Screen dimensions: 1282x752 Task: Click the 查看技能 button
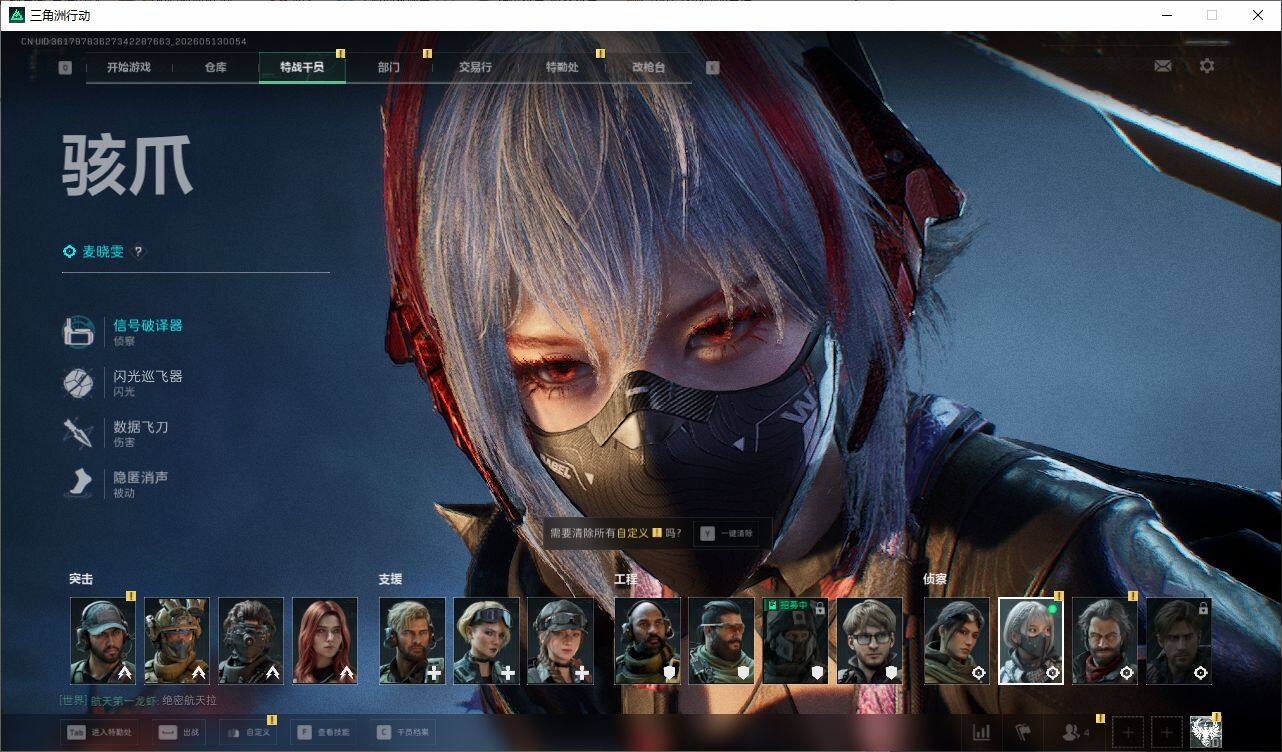tap(324, 732)
